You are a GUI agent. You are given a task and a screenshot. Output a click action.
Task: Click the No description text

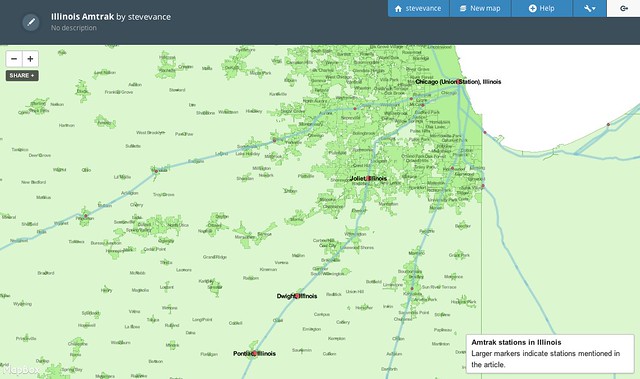[74, 28]
